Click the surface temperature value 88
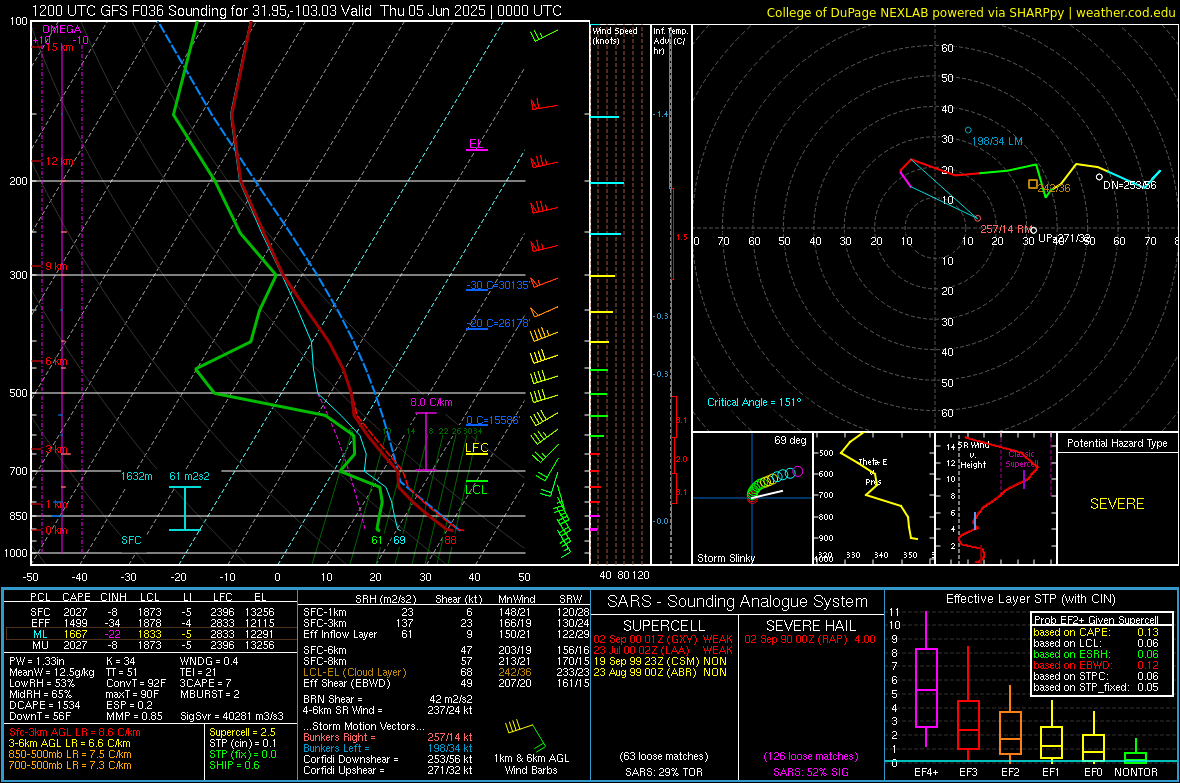The width and height of the screenshot is (1180, 783). pos(450,540)
